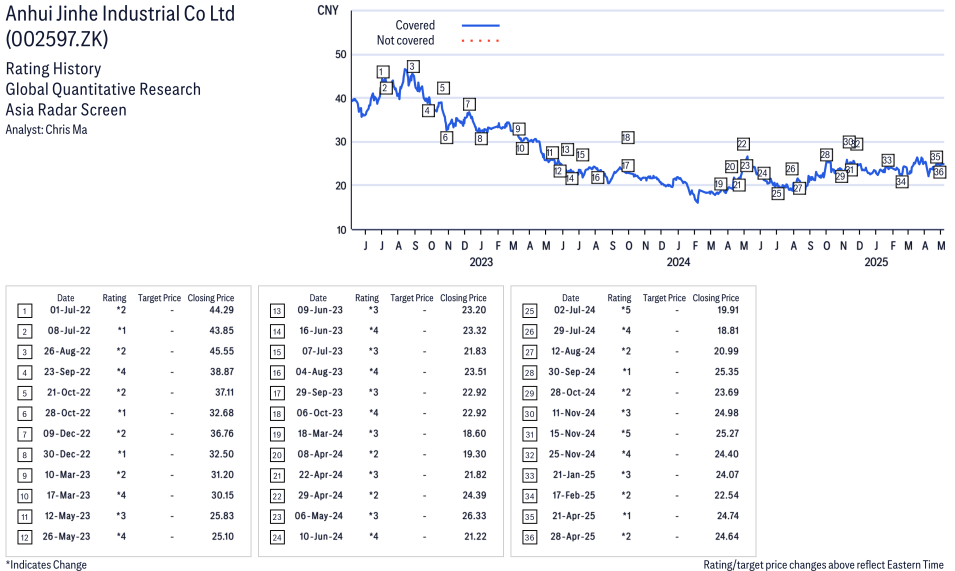Click the rating value in the 30-Sep-24 row
The width and height of the screenshot is (955, 571).
626,371
